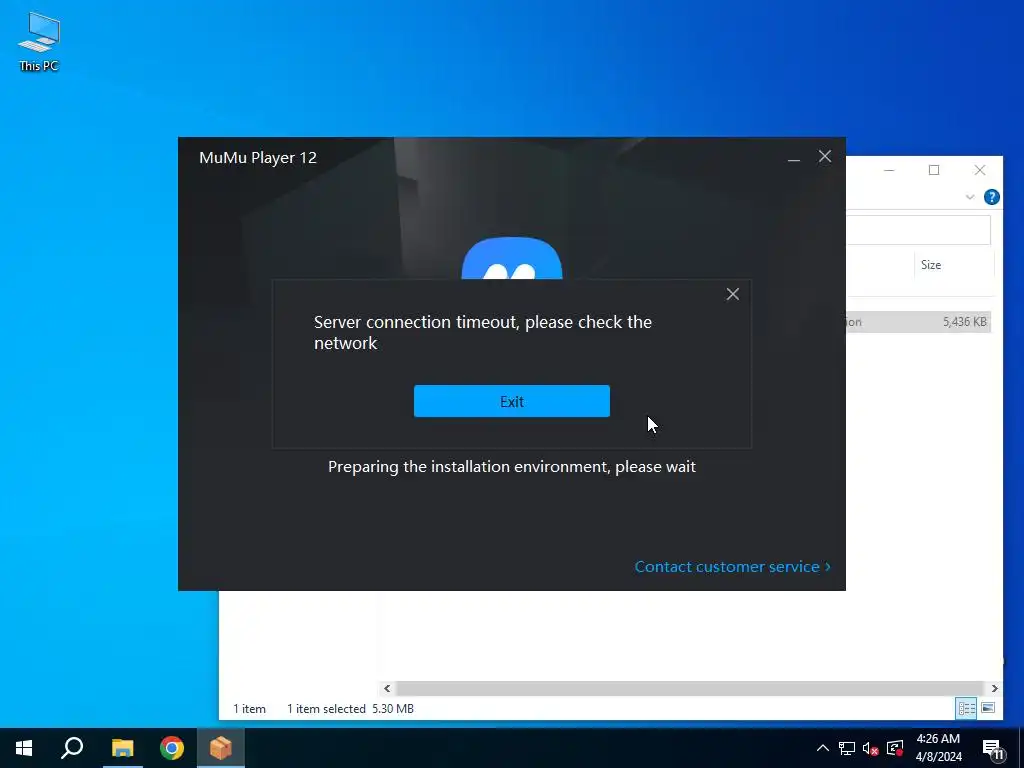Open the Contact customer service link

click(x=732, y=566)
